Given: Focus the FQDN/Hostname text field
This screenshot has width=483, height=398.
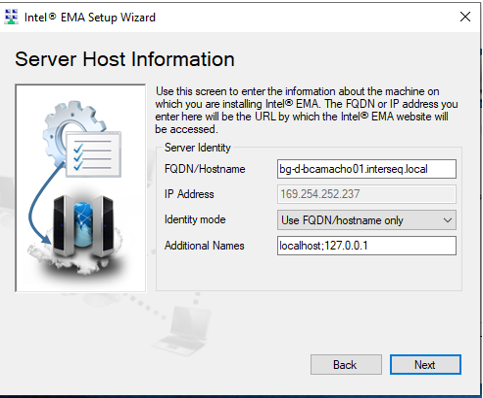Looking at the screenshot, I should click(x=366, y=169).
